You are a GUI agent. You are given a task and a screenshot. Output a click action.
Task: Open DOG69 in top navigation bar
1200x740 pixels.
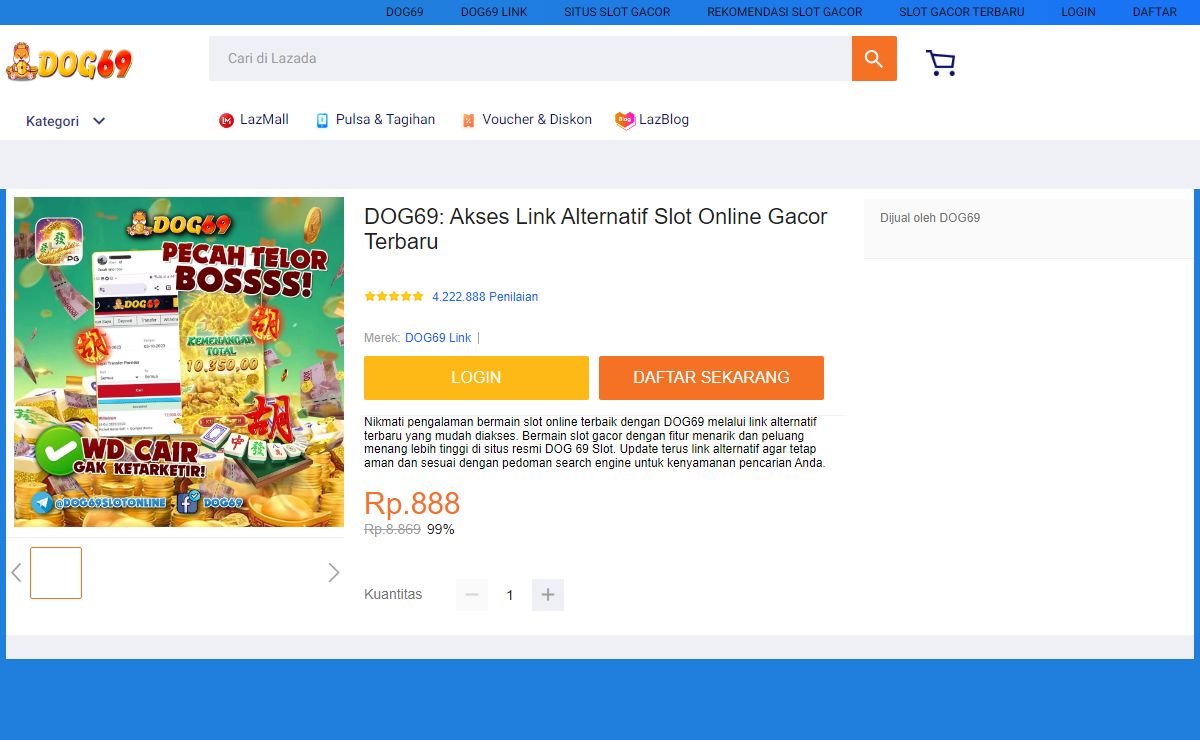point(405,12)
